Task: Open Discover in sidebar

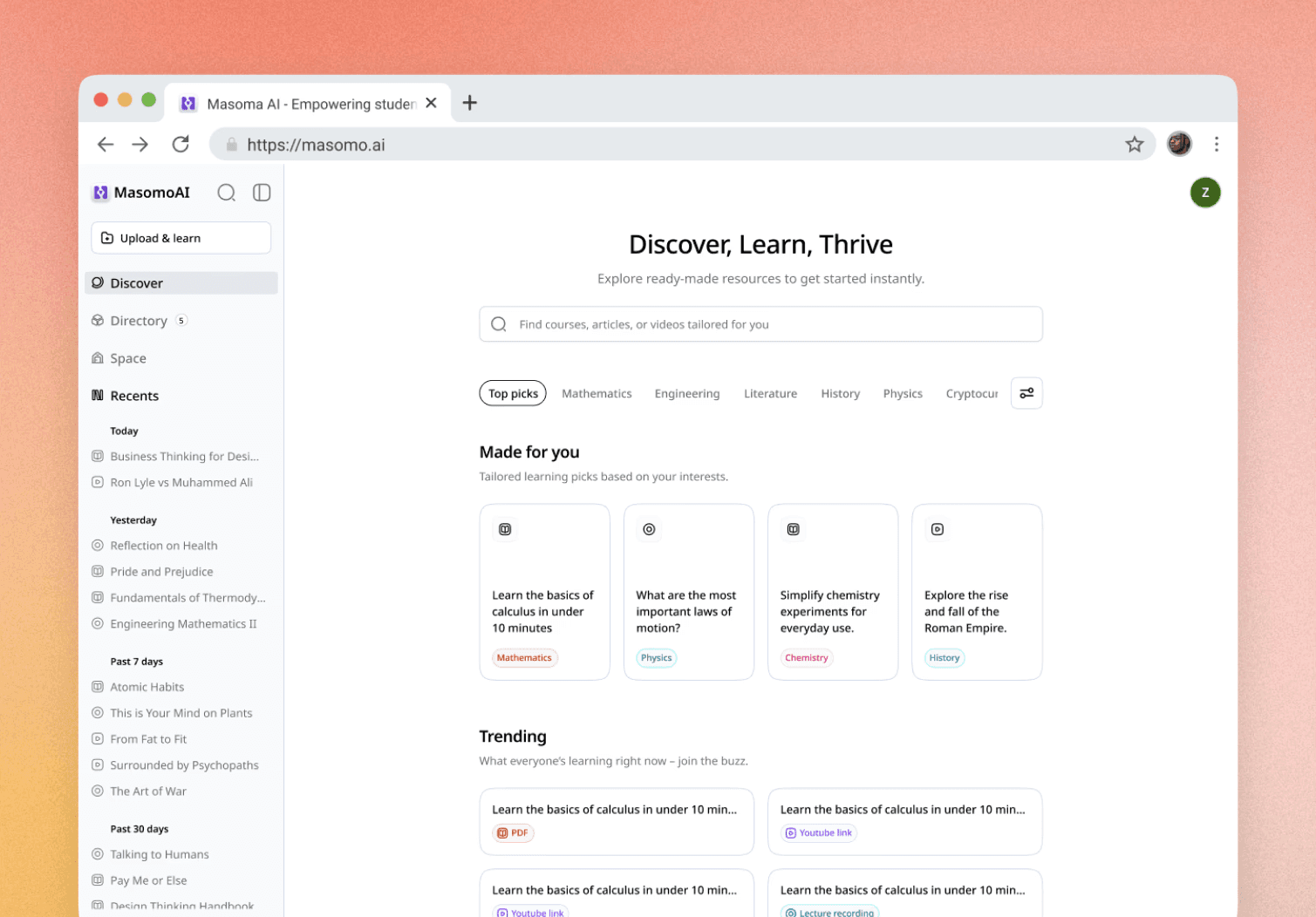Action: point(181,283)
